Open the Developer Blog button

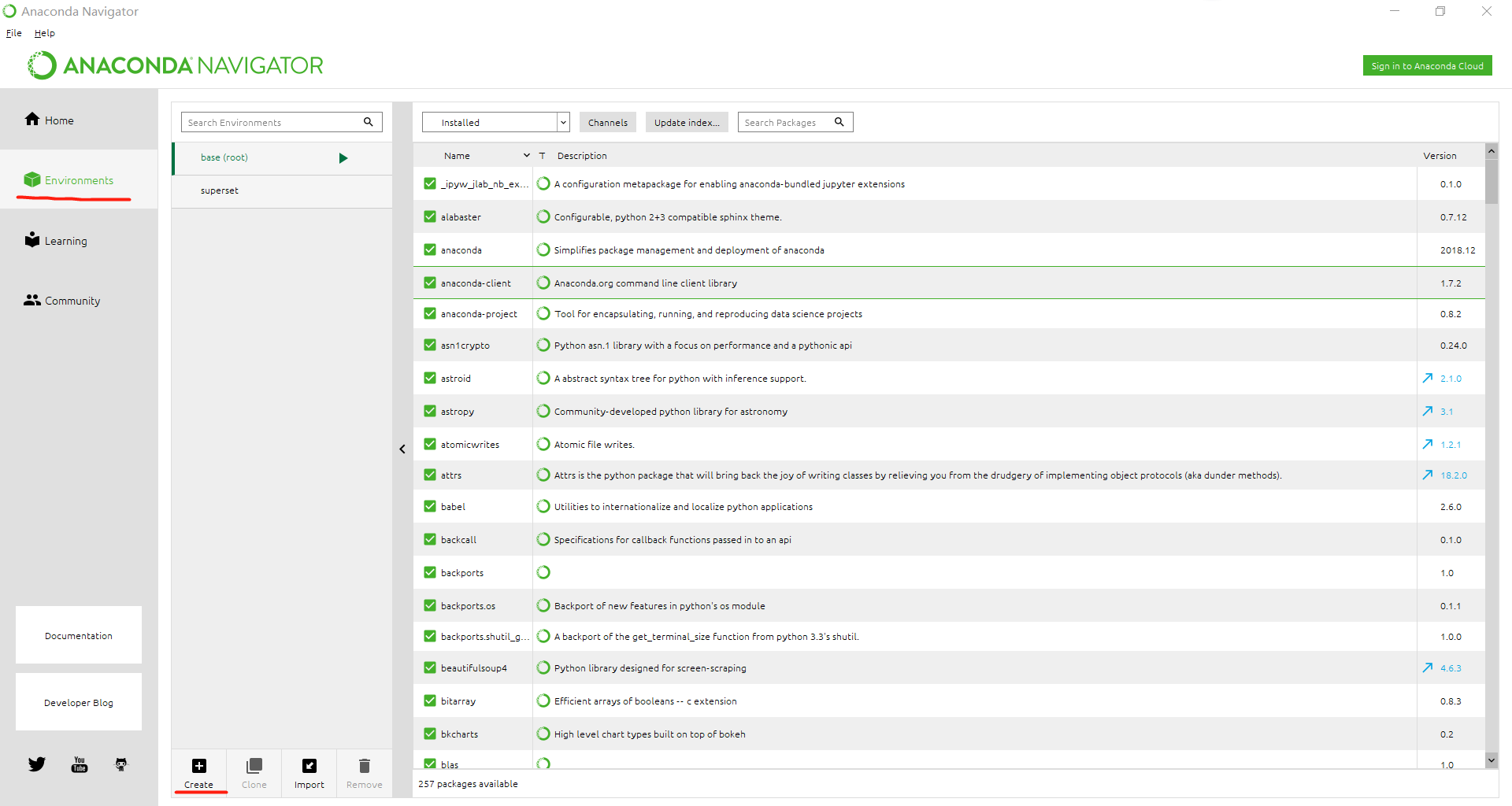tap(79, 702)
